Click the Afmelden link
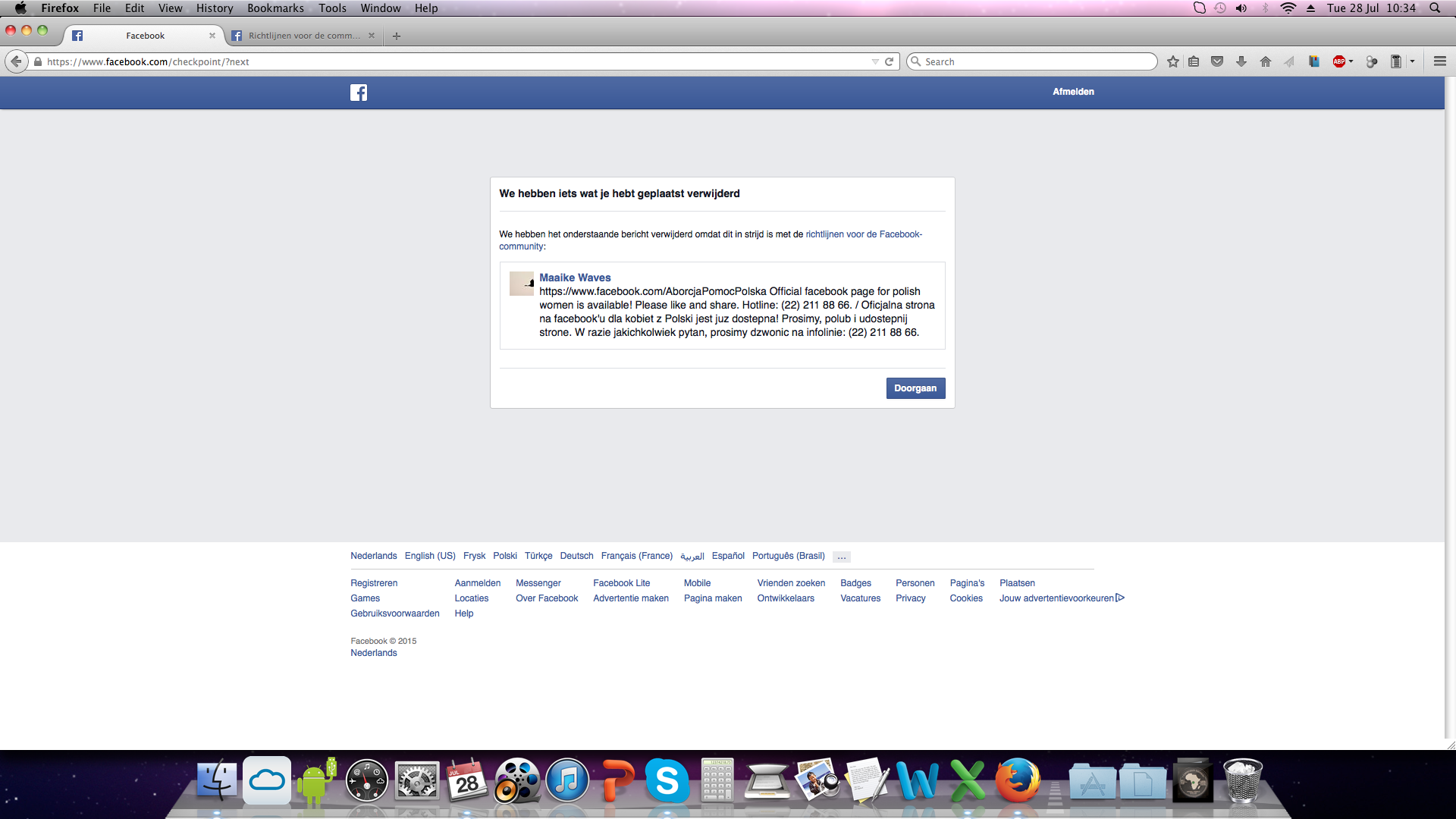 (x=1073, y=92)
